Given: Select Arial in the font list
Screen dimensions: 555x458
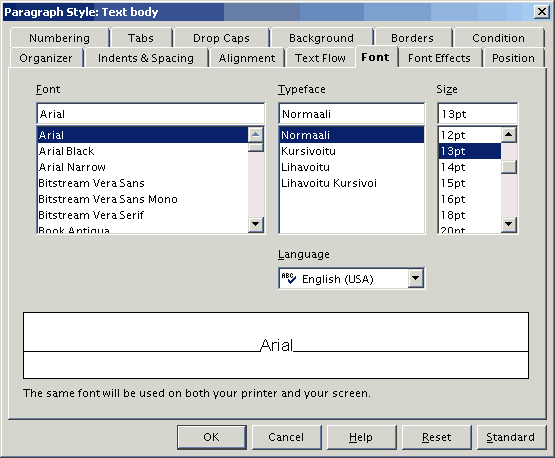Looking at the screenshot, I should click(143, 135).
